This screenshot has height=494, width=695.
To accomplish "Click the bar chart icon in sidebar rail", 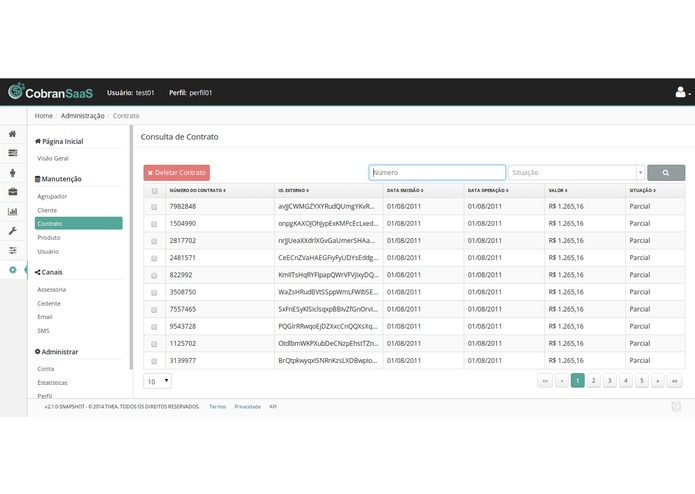I will tap(12, 211).
